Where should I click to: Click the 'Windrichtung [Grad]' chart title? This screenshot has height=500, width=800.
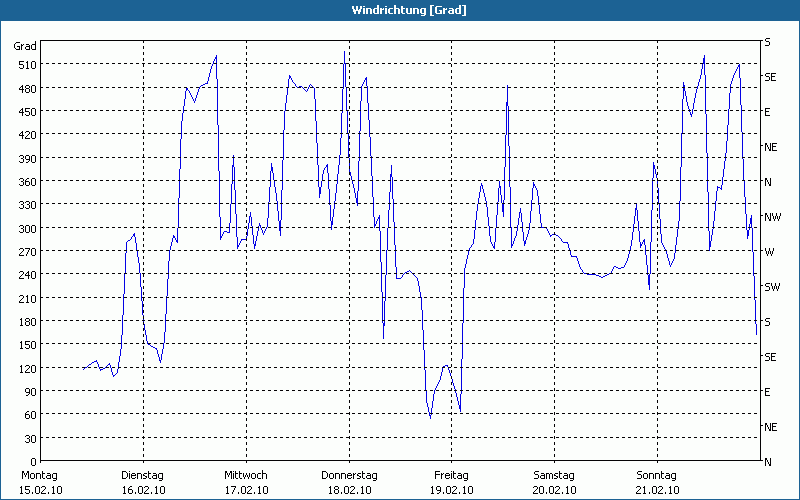point(409,10)
